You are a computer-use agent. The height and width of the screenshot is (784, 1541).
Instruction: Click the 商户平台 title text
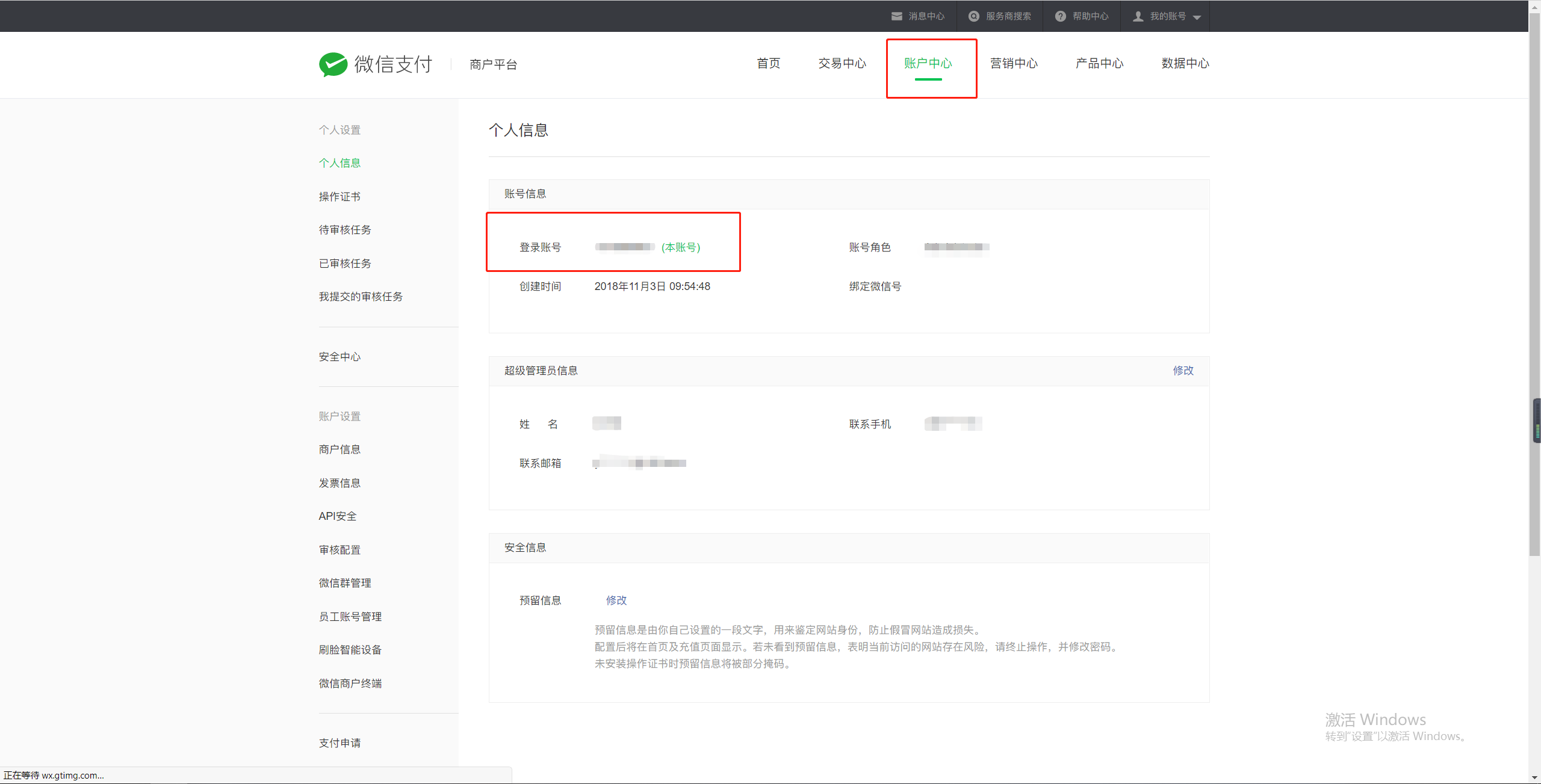494,64
